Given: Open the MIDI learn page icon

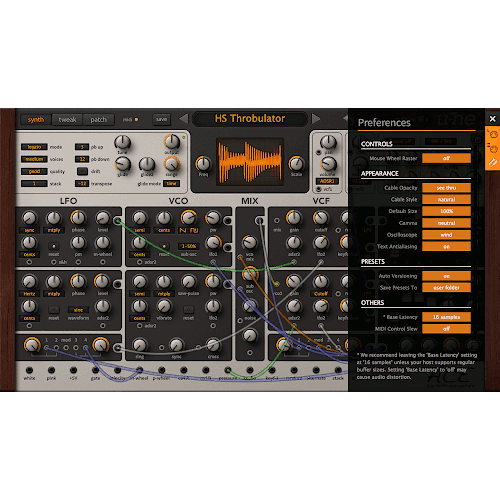Looking at the screenshot, I should tap(493, 134).
